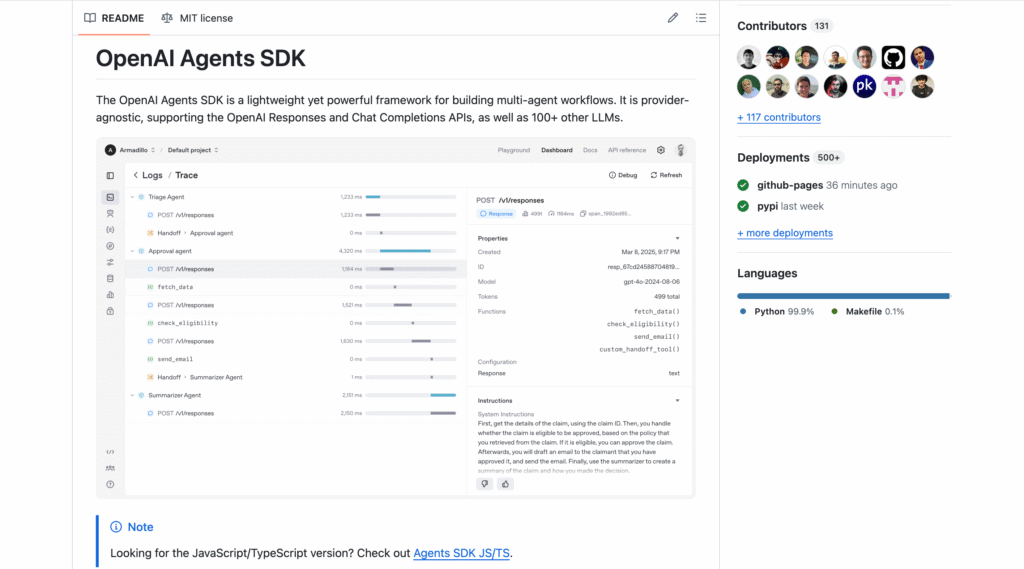
Task: Collapse the Properties section arrow
Action: coord(677,238)
